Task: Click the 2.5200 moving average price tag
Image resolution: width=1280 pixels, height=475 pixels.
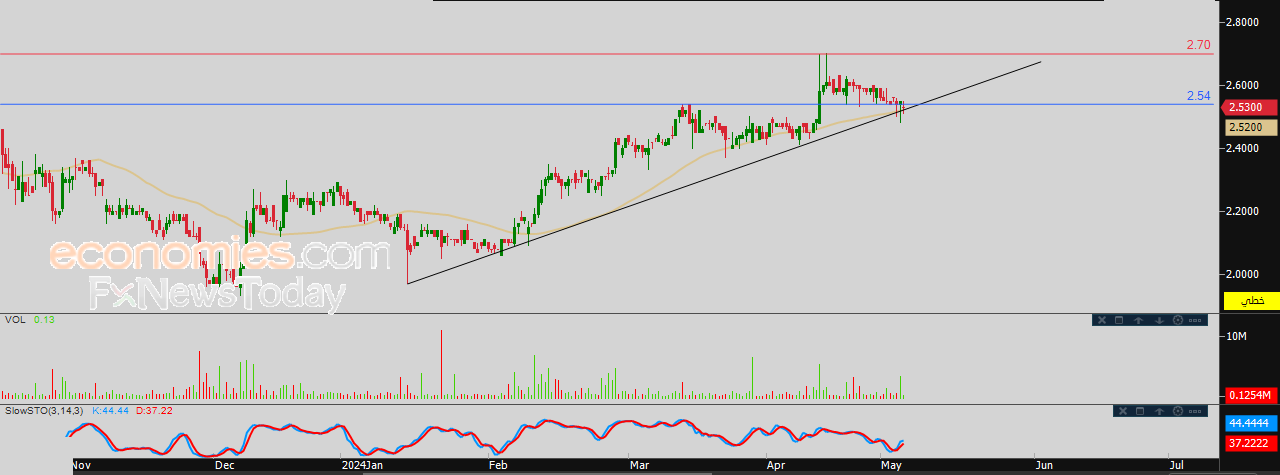Action: point(1252,127)
